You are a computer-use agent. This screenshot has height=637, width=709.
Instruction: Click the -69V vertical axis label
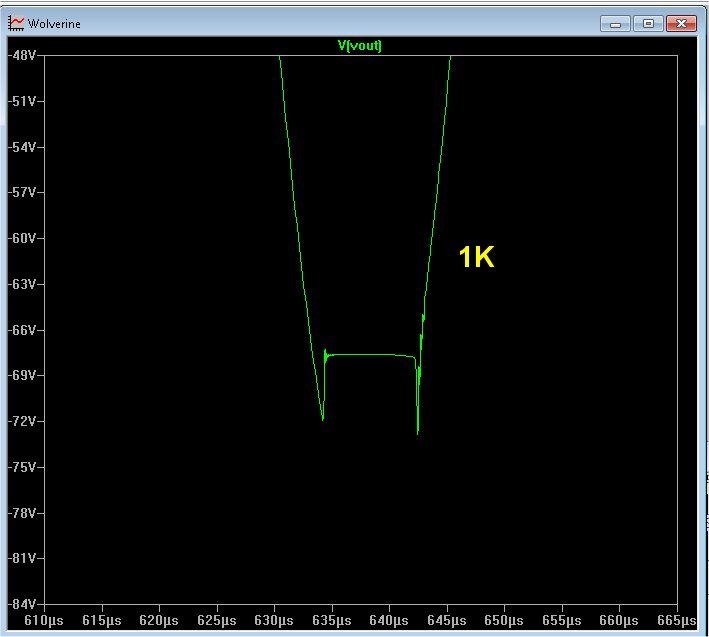22,375
